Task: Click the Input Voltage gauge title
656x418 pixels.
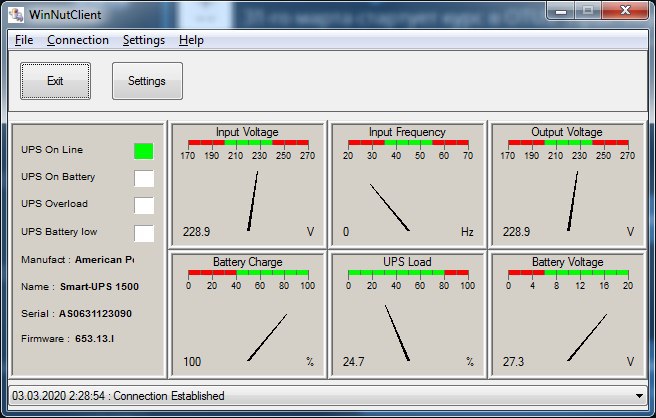Action: click(x=247, y=132)
